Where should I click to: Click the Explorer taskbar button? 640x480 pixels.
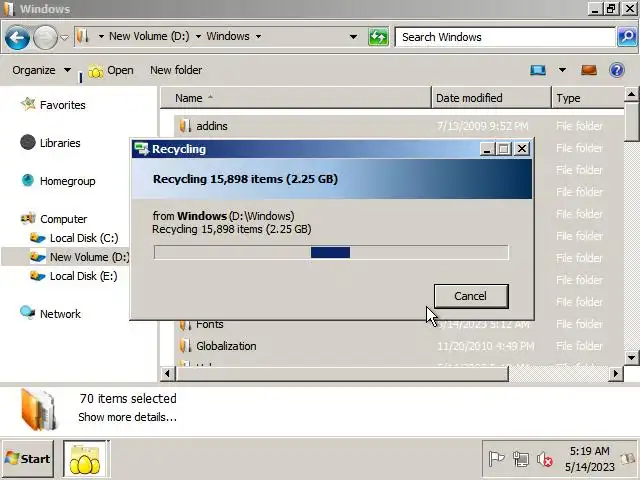coord(85,459)
